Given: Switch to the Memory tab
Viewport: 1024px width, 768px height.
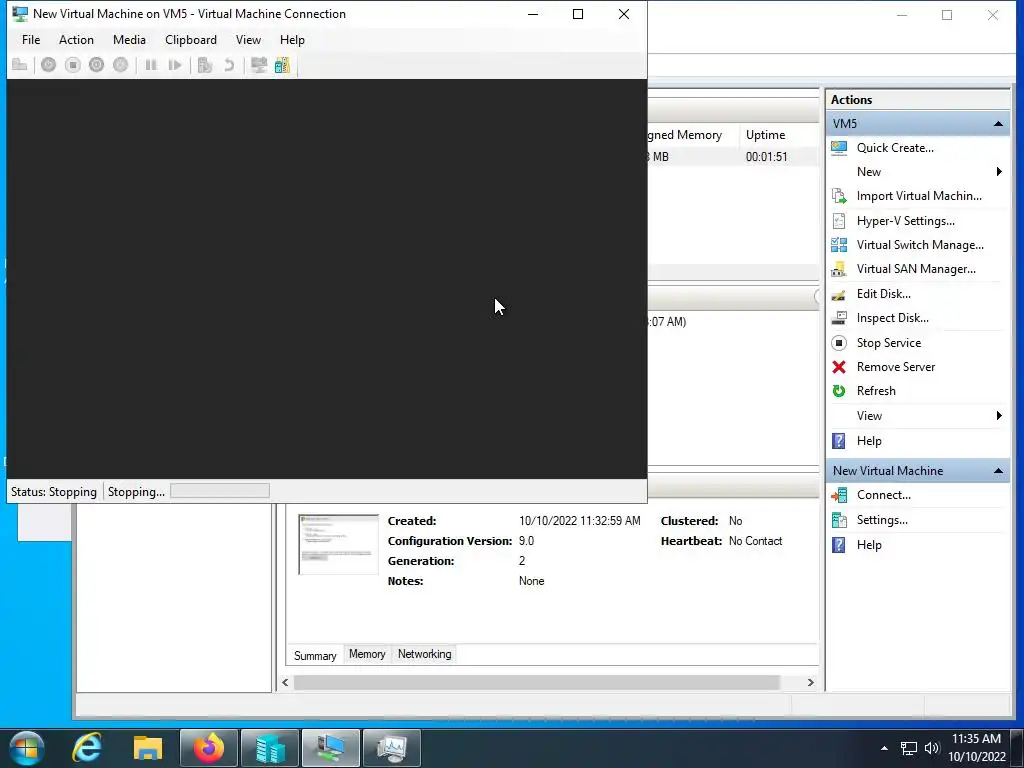Looking at the screenshot, I should 367,654.
